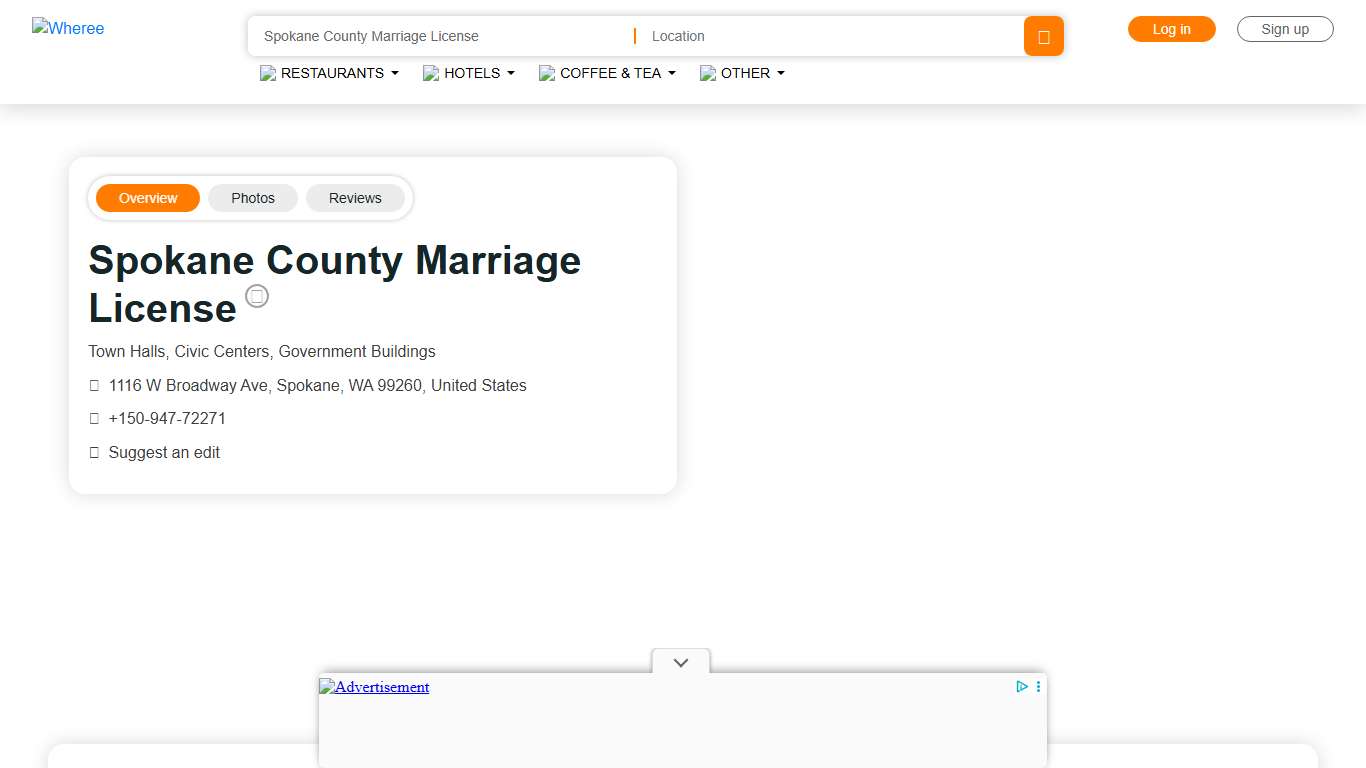Click the orange search magnifier icon
The image size is (1366, 768).
point(1043,36)
